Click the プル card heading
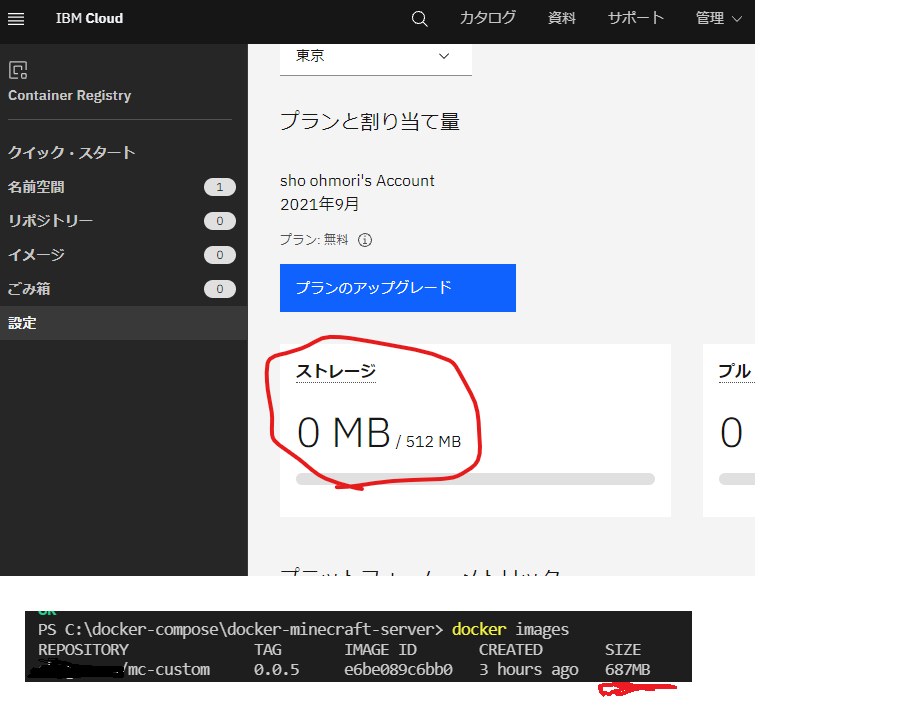The image size is (908, 709). coord(735,371)
